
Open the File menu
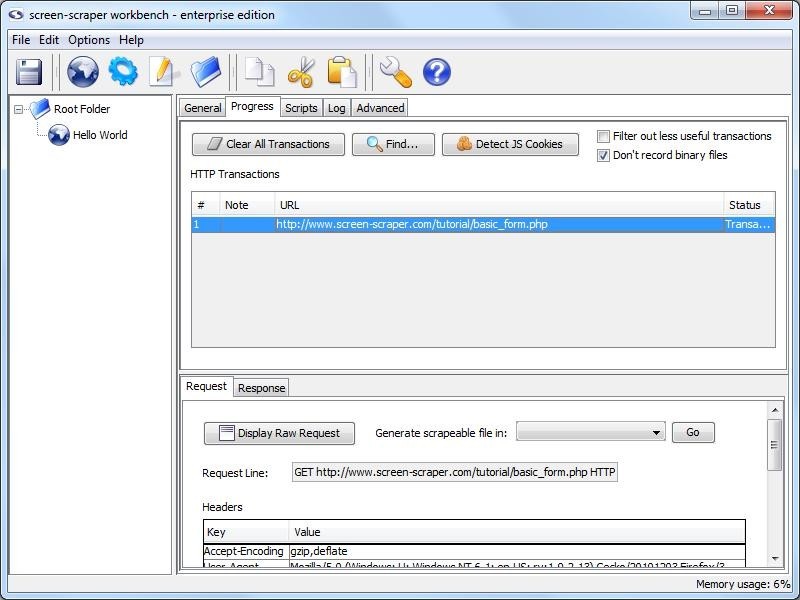pyautogui.click(x=21, y=40)
